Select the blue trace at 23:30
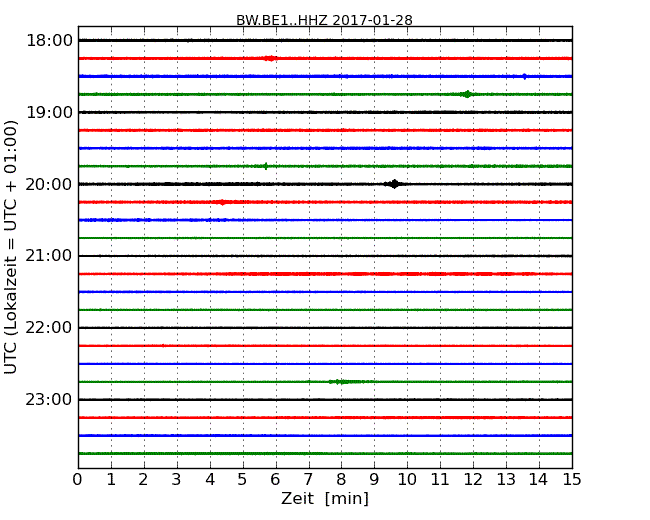This screenshot has height=520, width=650. [325, 435]
